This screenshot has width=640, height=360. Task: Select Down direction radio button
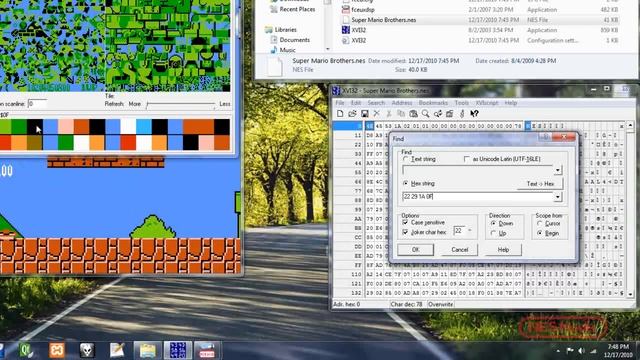tap(493, 223)
